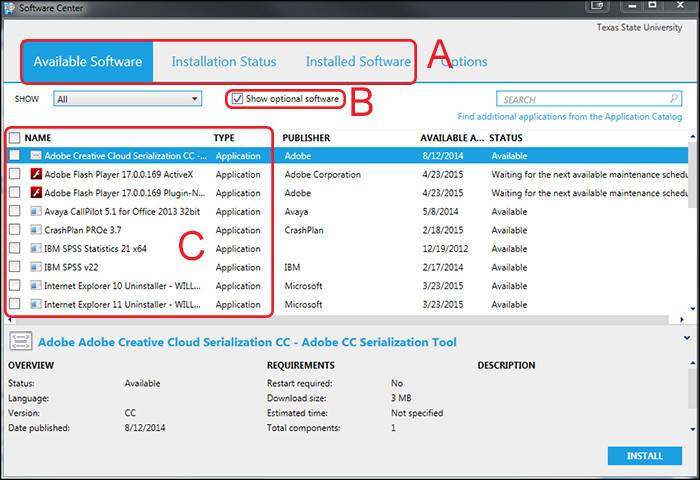Screen dimensions: 700x480
Task: Click the Adobe Creative Cloud Serialization row icon
Action: tap(36, 155)
